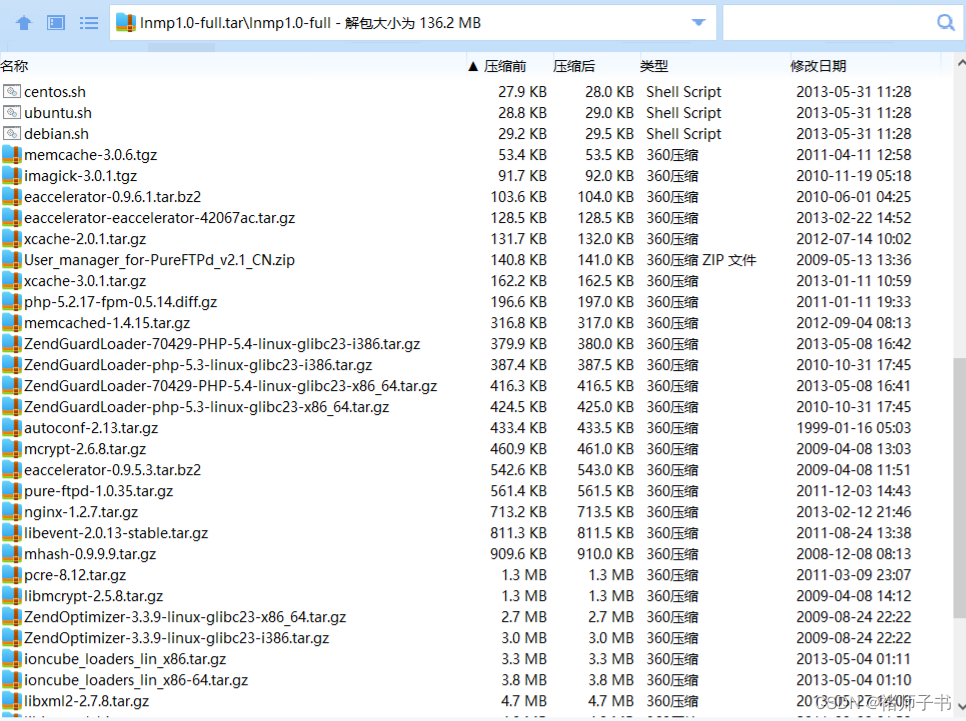
Task: Click the archive icon of xcache-2.0.1.tar.gz
Action: pyautogui.click(x=12, y=238)
